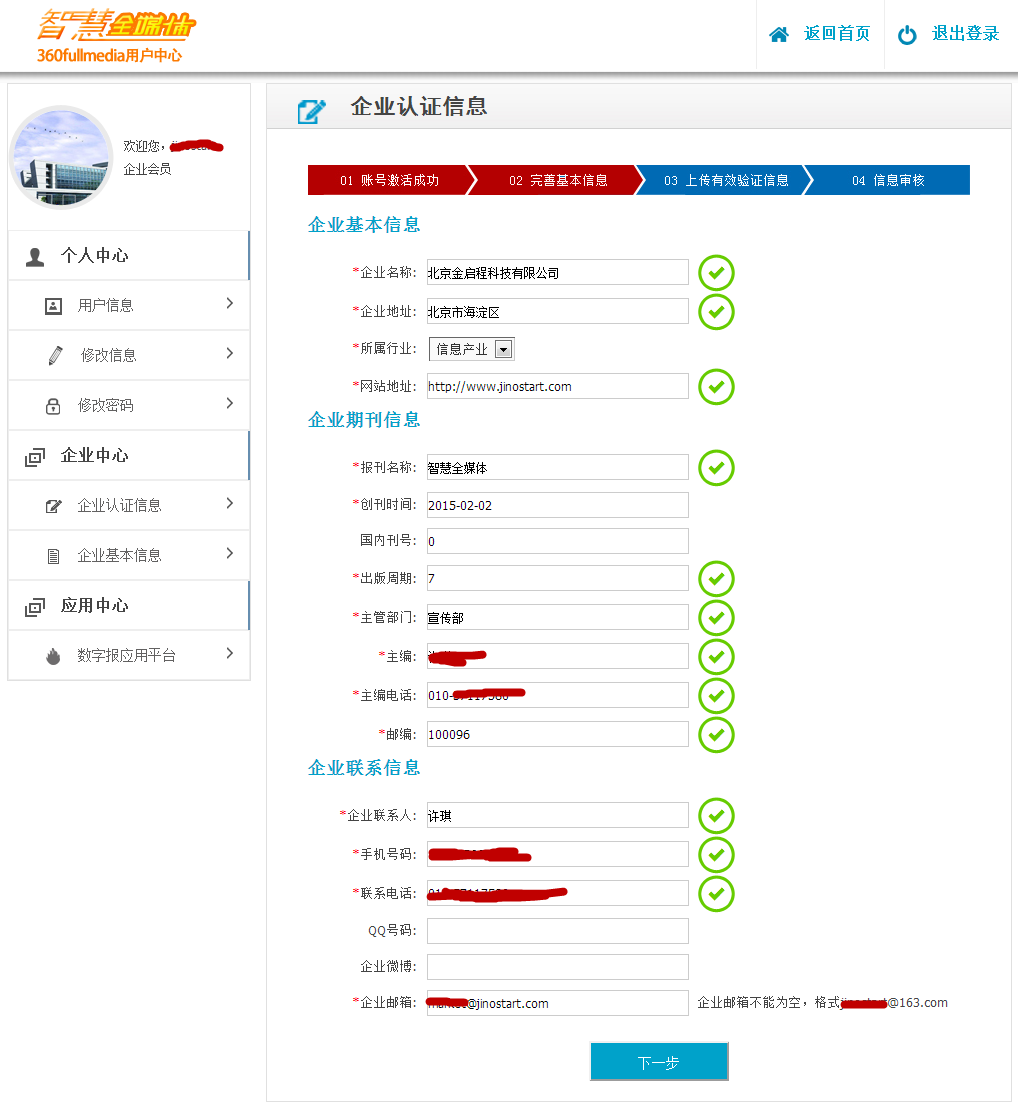Open 个人中心 menu section

(129, 256)
